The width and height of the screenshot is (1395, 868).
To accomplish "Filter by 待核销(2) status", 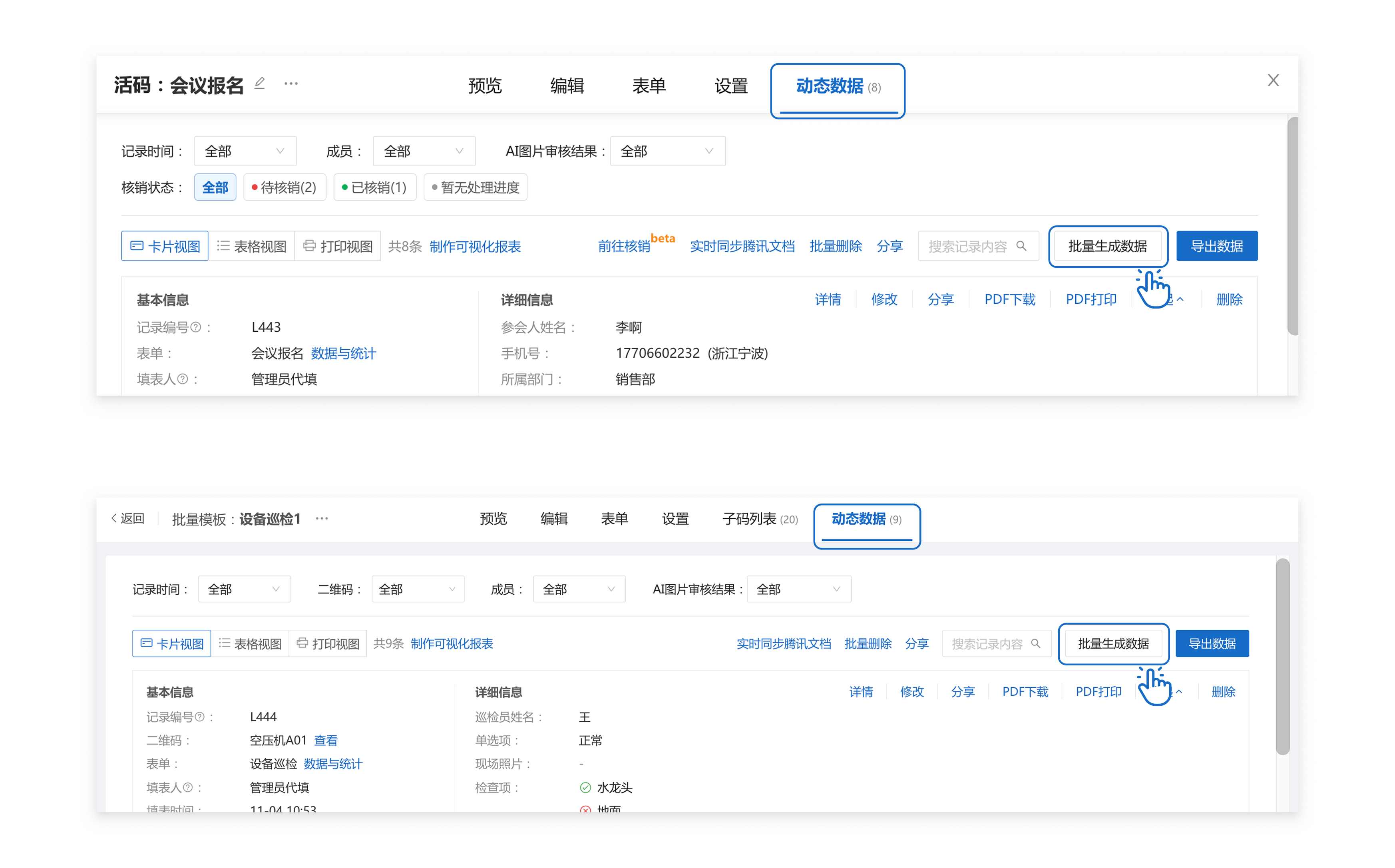I will (x=285, y=188).
